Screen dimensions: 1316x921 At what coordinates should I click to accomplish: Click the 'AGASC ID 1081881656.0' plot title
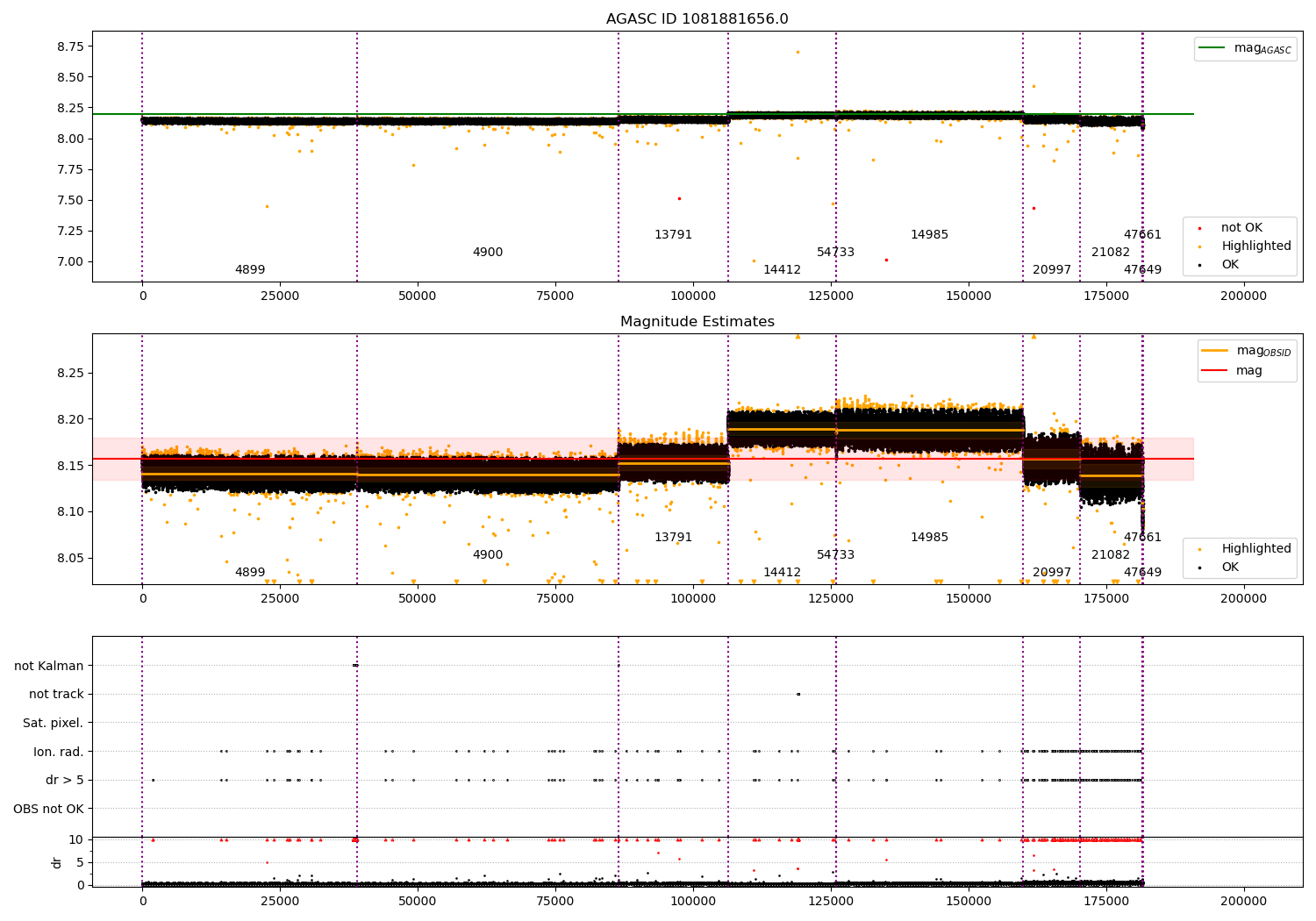697,19
